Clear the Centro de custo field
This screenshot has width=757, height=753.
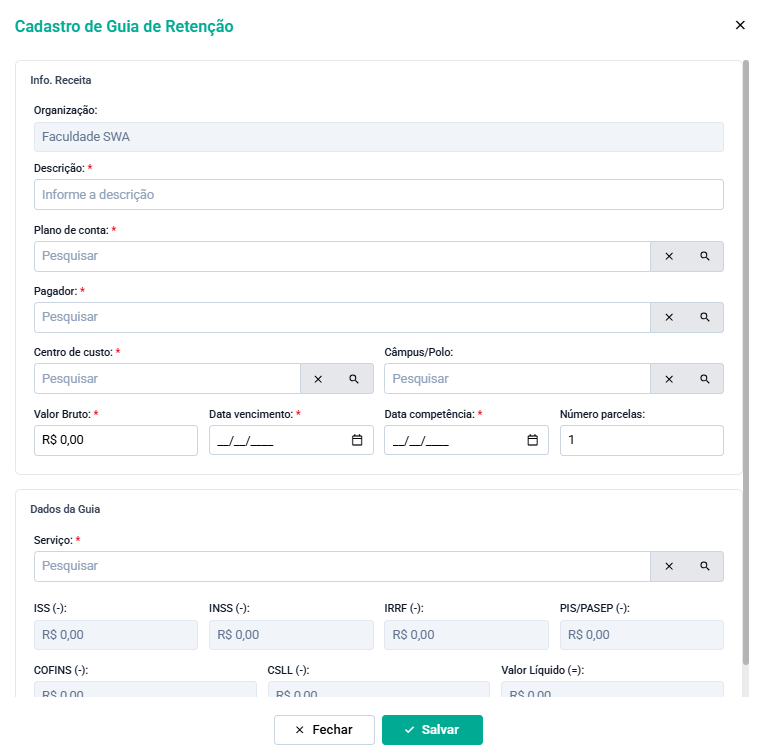click(x=318, y=379)
